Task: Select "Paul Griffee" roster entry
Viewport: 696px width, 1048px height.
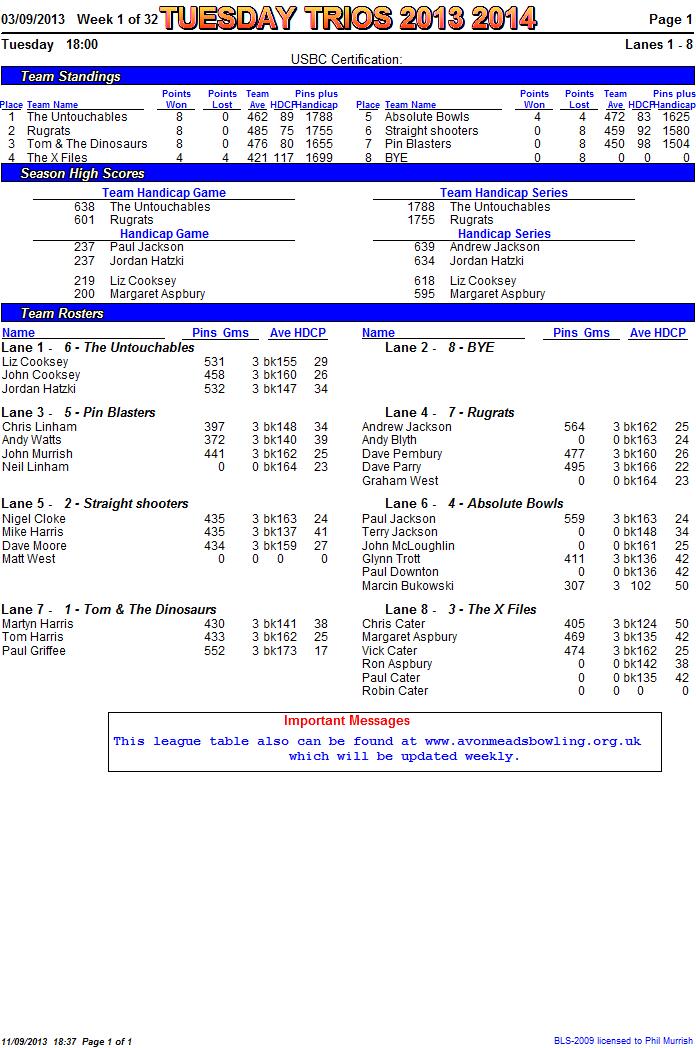Action: [x=33, y=650]
